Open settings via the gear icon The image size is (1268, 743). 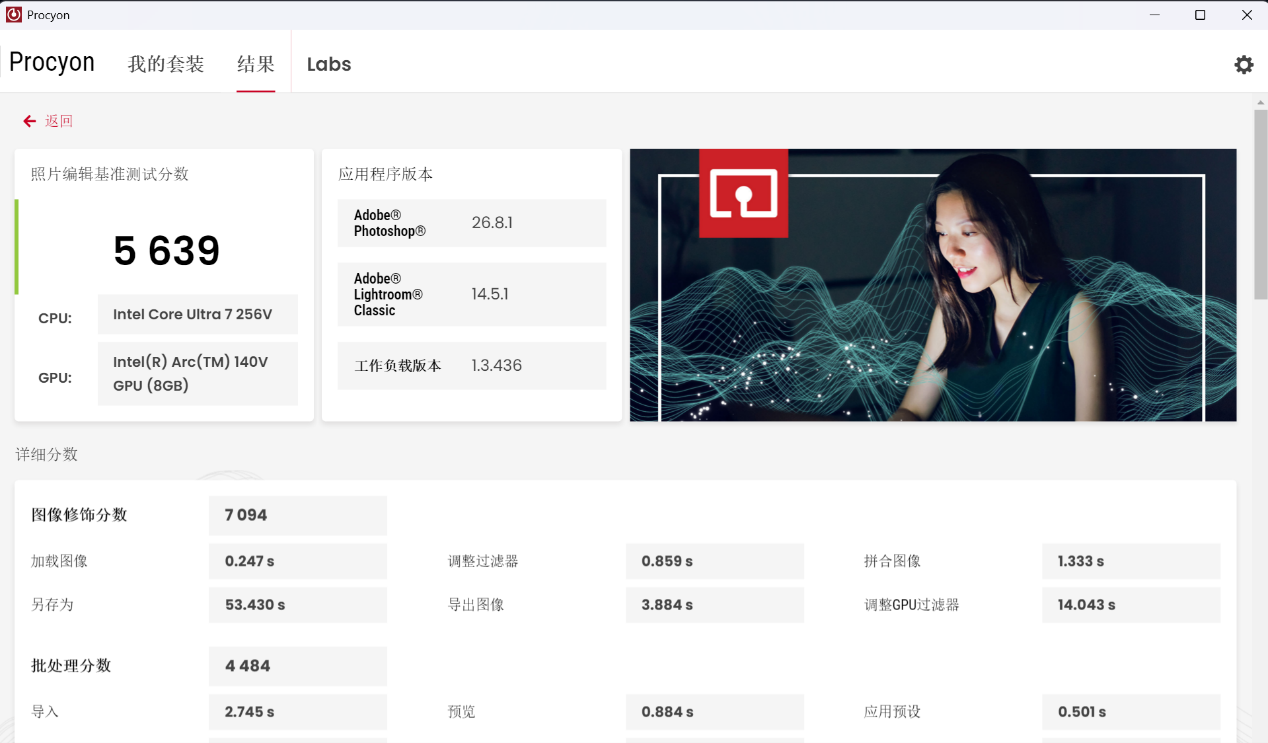click(x=1243, y=64)
